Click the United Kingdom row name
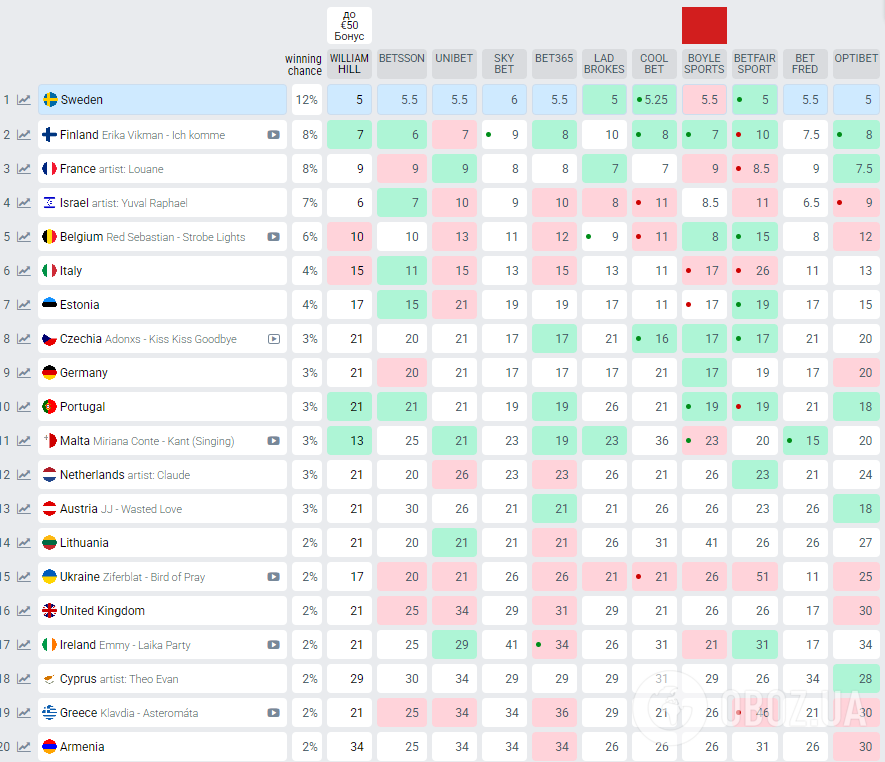This screenshot has height=762, width=885. click(x=102, y=611)
